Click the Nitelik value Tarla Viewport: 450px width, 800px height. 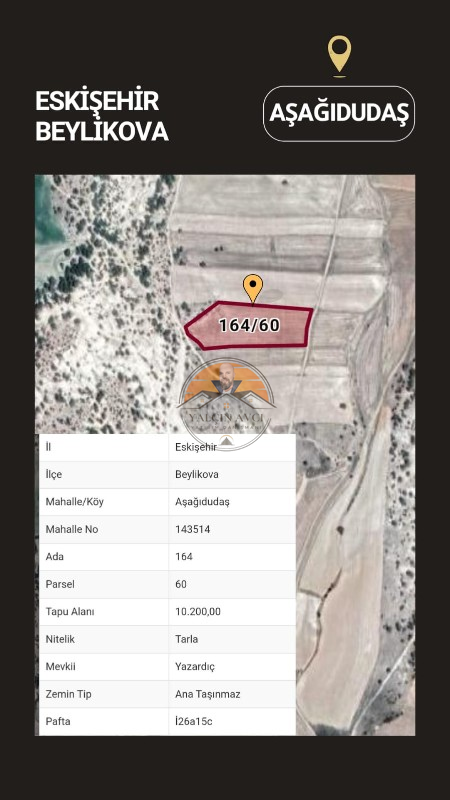(x=186, y=639)
